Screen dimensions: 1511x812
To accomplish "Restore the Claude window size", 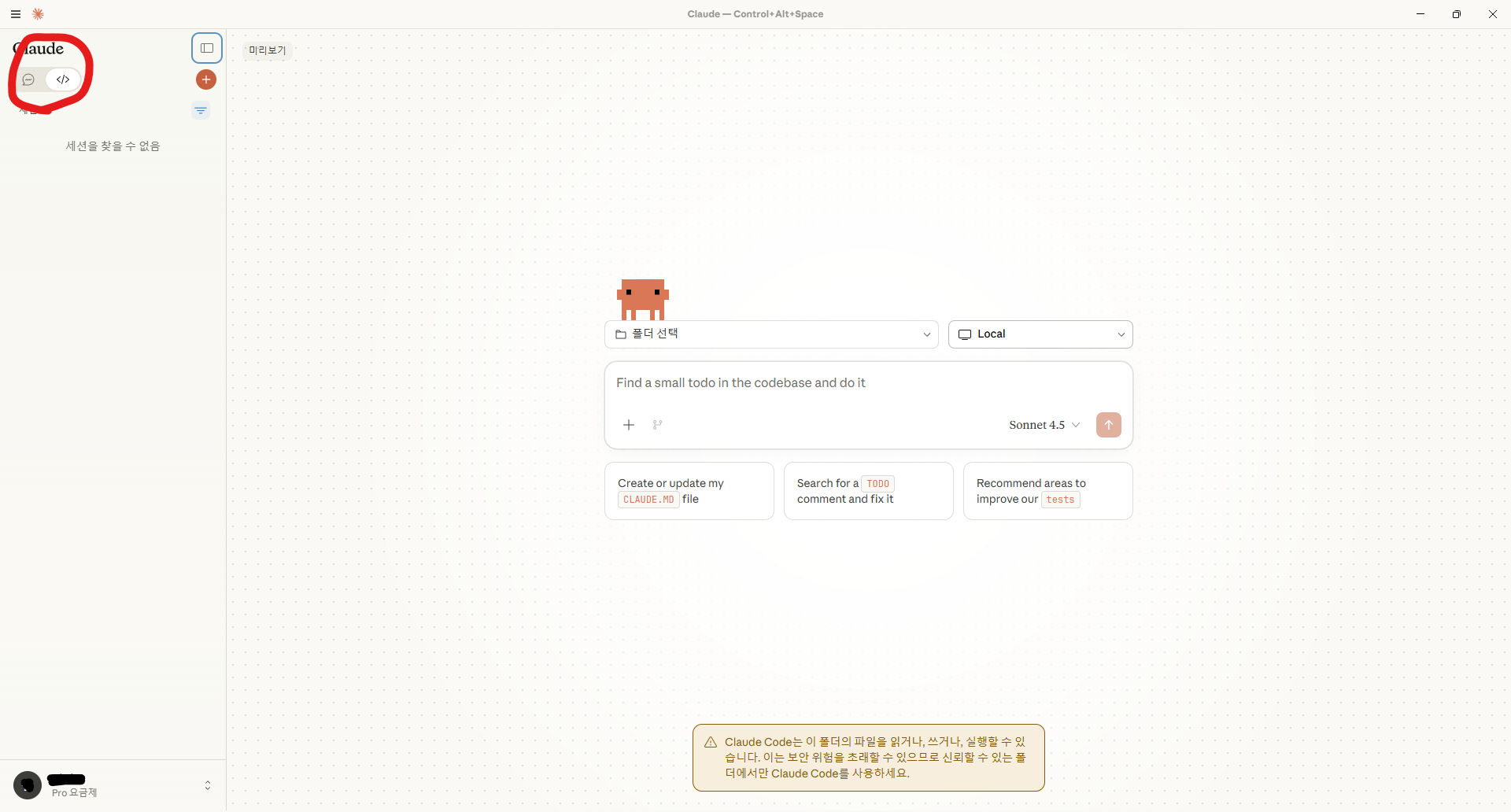I will (x=1457, y=14).
